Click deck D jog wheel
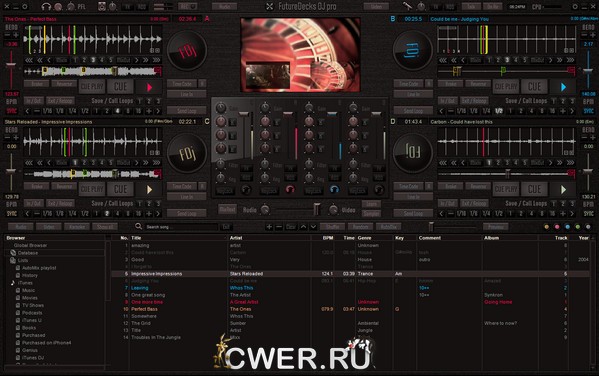The image size is (599, 376). (413, 153)
